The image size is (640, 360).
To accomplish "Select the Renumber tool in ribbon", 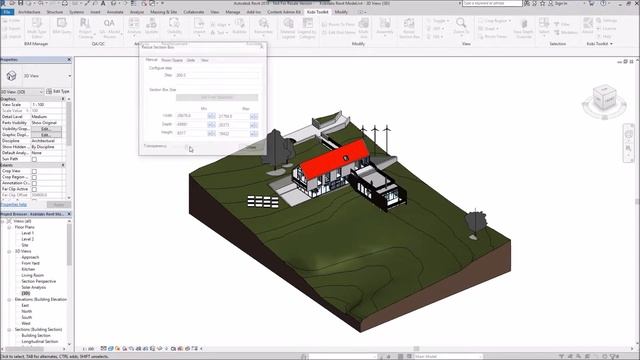I will pyautogui.click(x=263, y=27).
